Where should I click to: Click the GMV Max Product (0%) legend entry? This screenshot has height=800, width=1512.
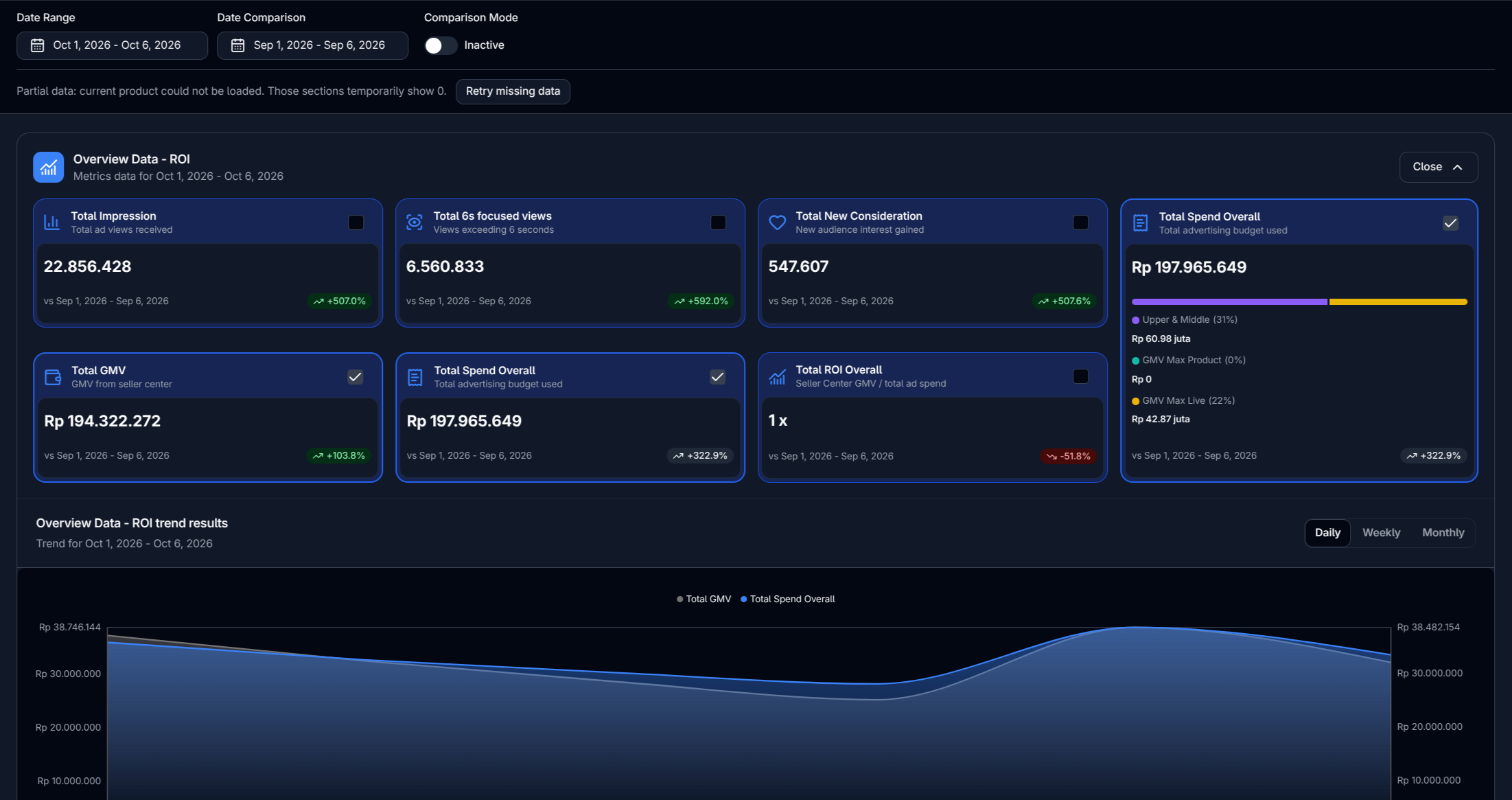(x=1189, y=360)
